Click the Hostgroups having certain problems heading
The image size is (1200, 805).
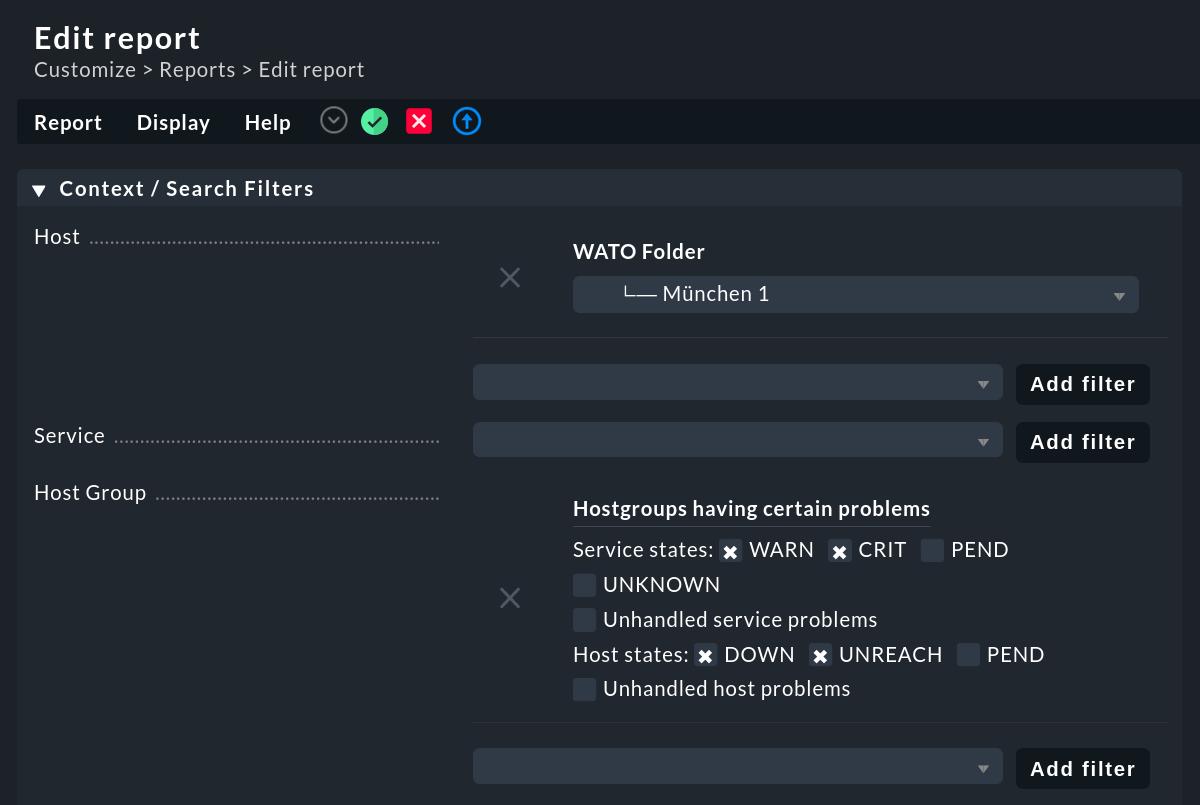tap(751, 508)
